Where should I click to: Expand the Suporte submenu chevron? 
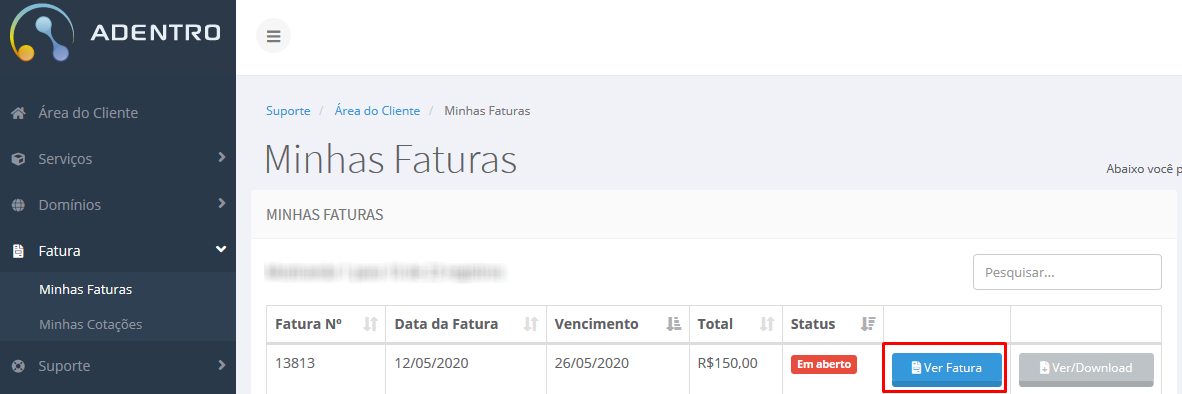[x=222, y=365]
